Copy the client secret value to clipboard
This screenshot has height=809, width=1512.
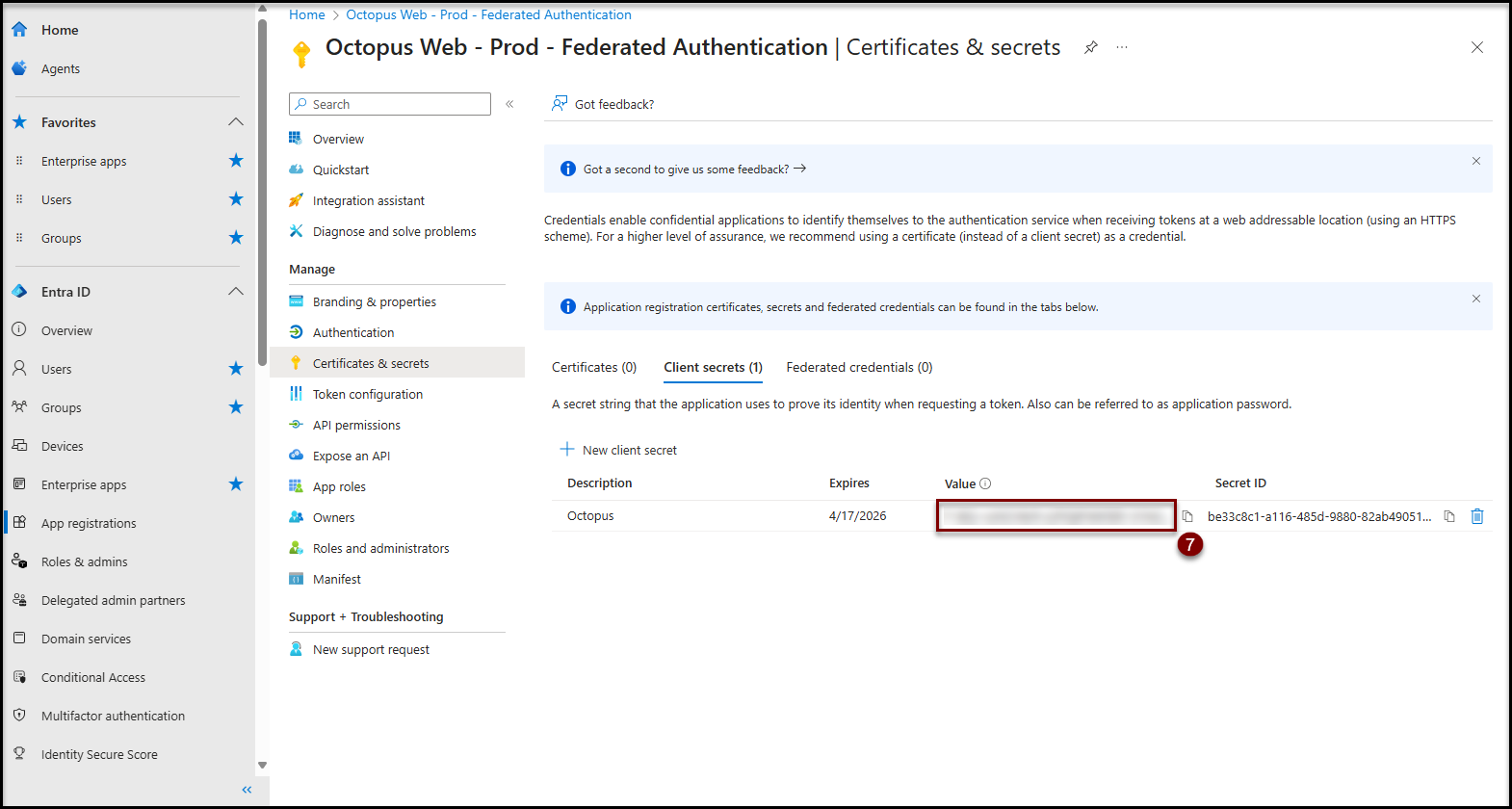click(1187, 516)
